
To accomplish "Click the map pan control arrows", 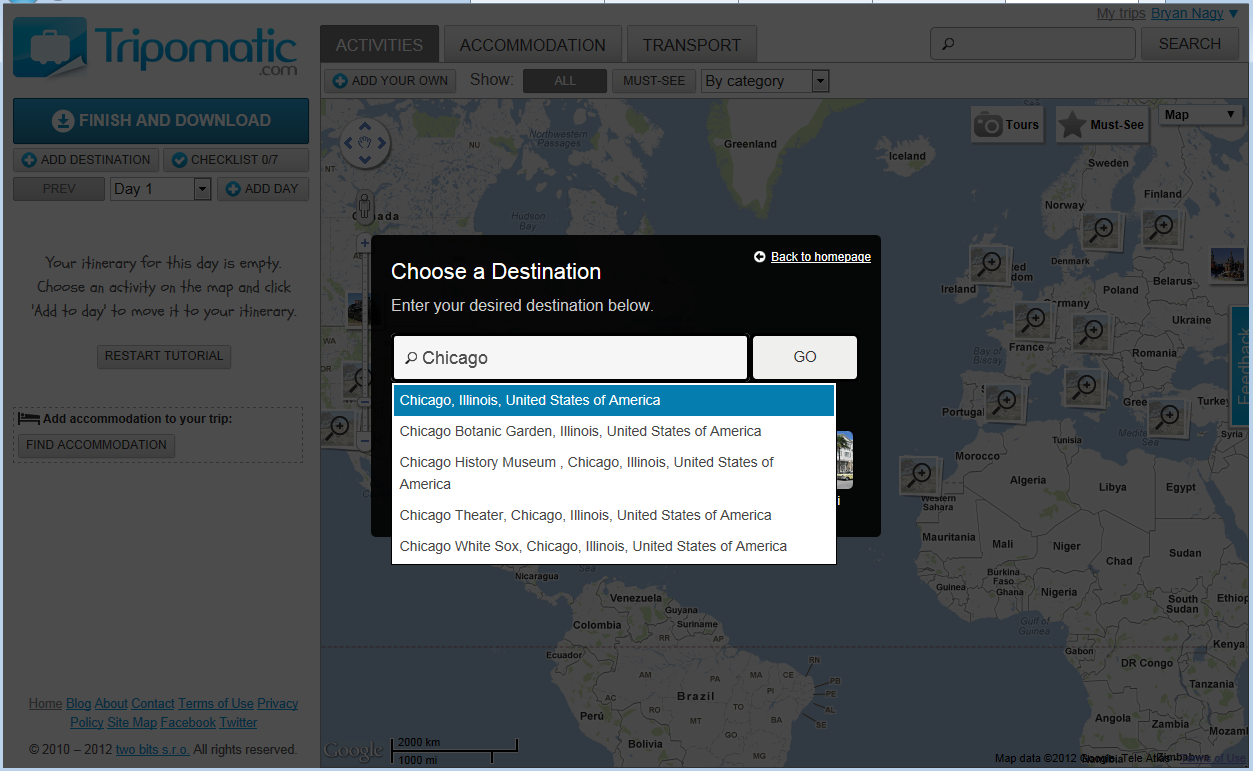I will (365, 144).
